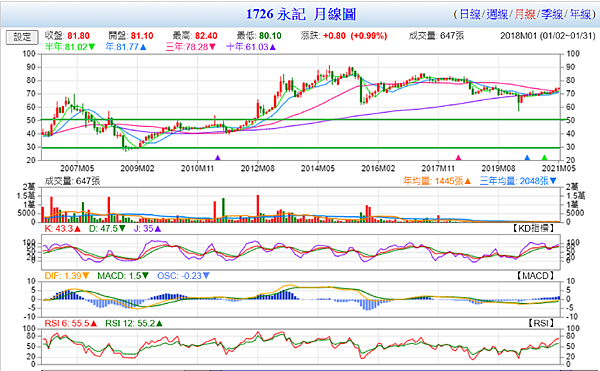This screenshot has width=600, height=371.
Task: Click the 漲跌 +0.80 (+0.99%) change value
Action: [344, 36]
